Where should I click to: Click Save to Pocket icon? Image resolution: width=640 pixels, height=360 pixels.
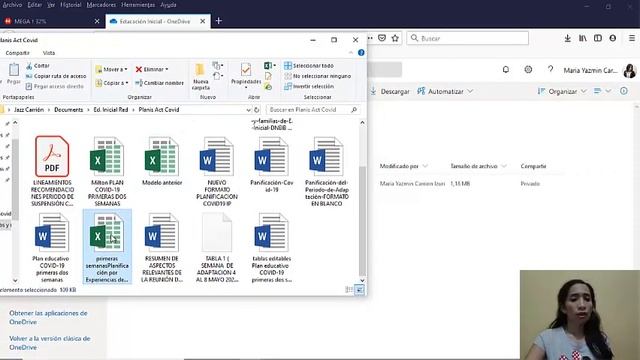point(382,38)
